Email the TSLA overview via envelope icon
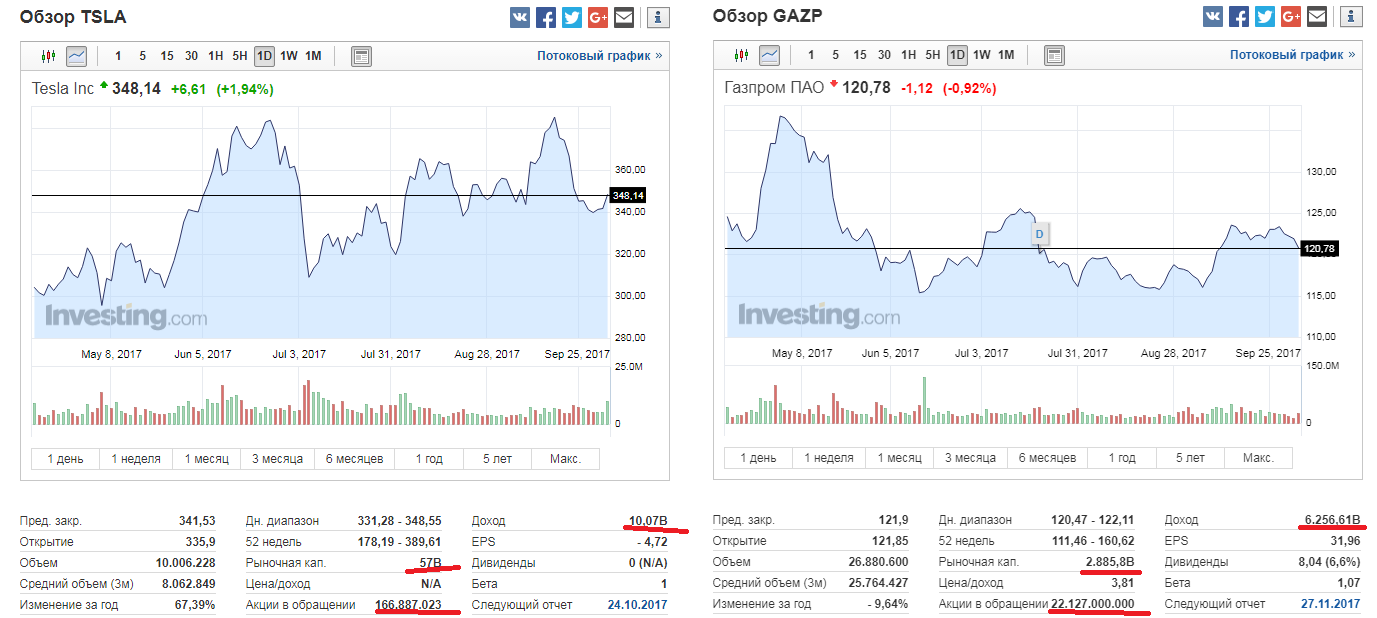 (624, 17)
